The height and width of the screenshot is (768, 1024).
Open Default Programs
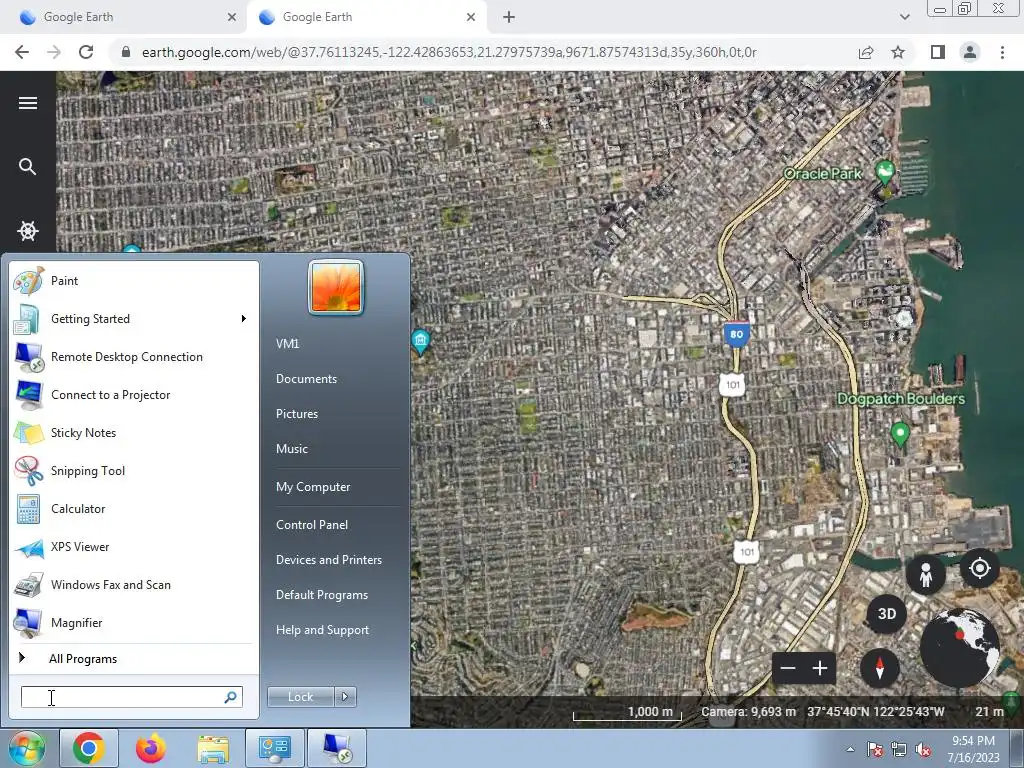coord(322,595)
